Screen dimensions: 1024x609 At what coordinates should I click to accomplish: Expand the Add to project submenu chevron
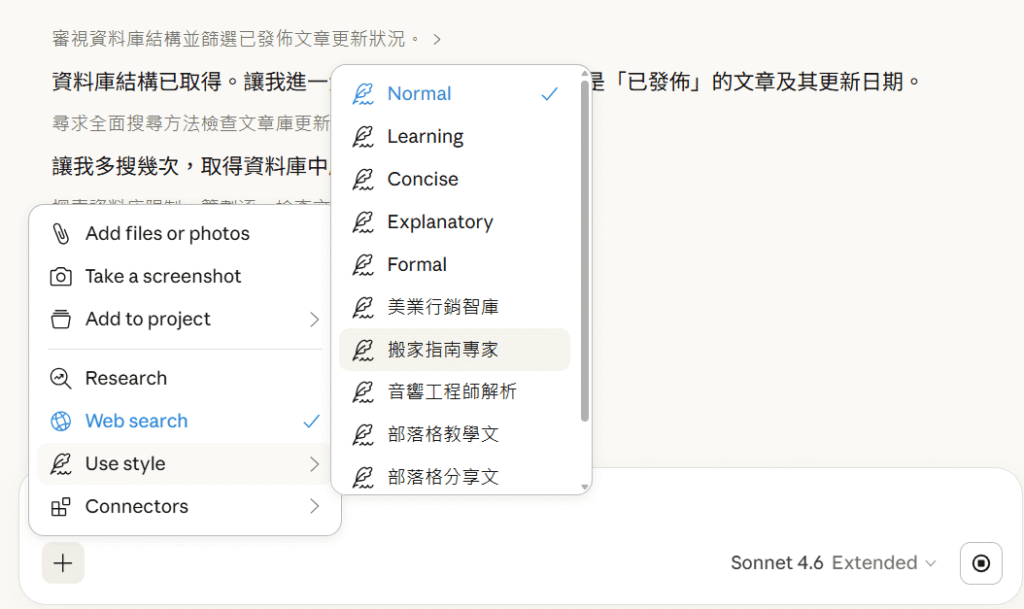[x=314, y=320]
